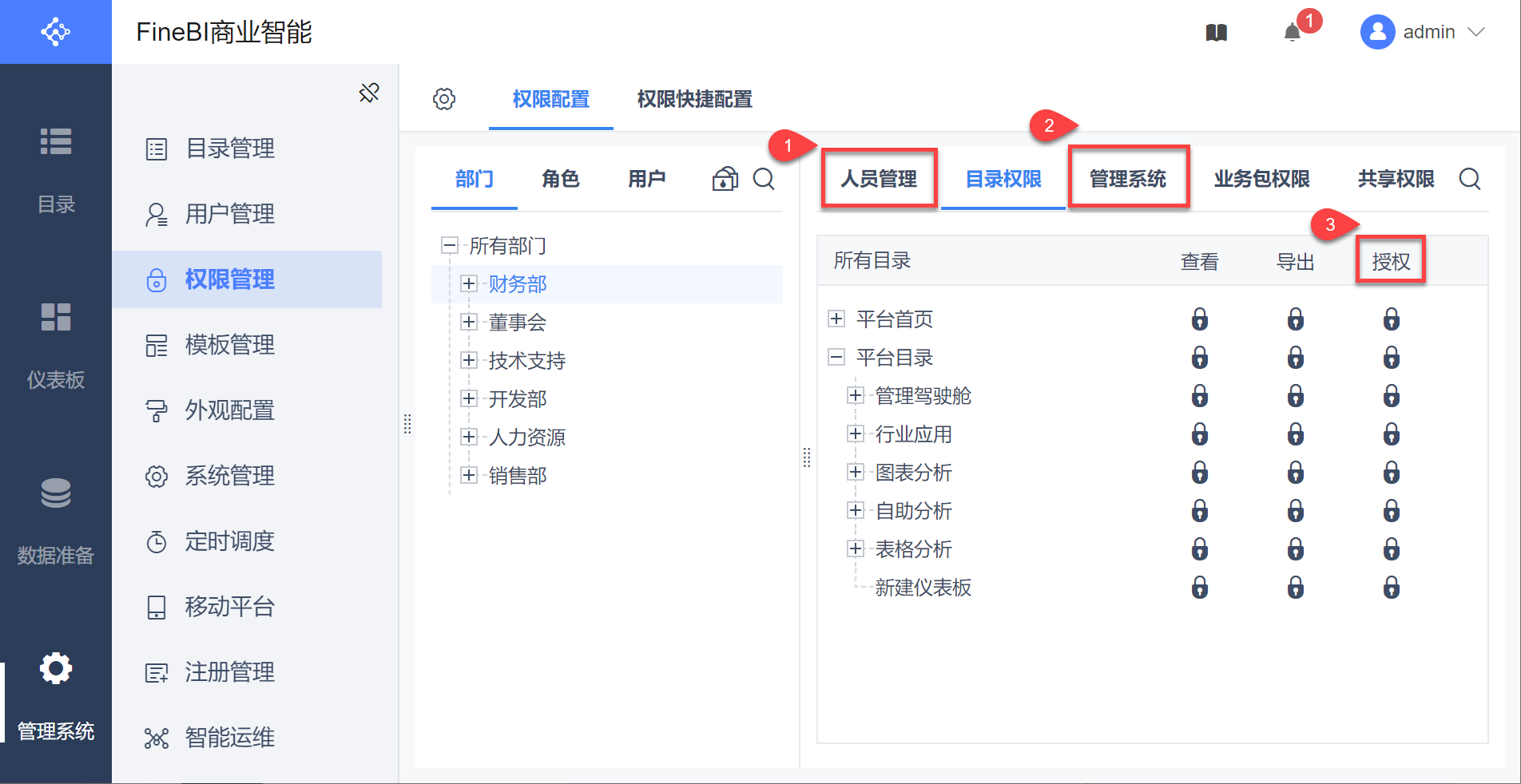Click the settings gear beside 权限配置 tab

coord(444,99)
